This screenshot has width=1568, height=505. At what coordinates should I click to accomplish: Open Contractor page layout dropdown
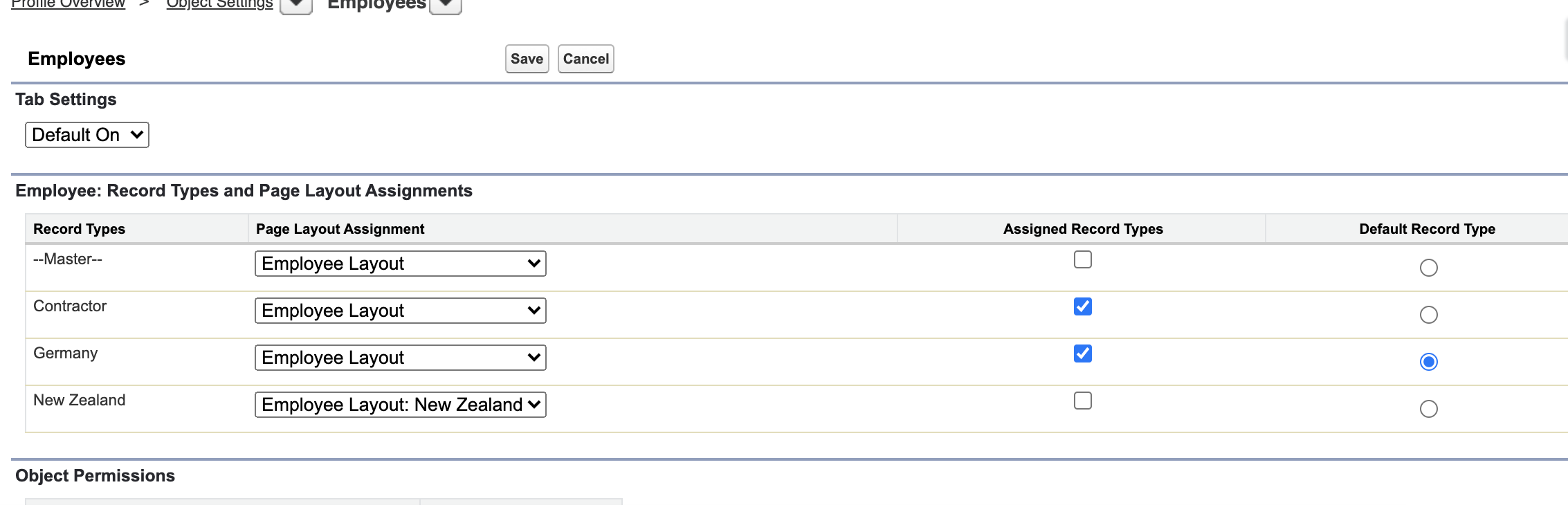400,311
